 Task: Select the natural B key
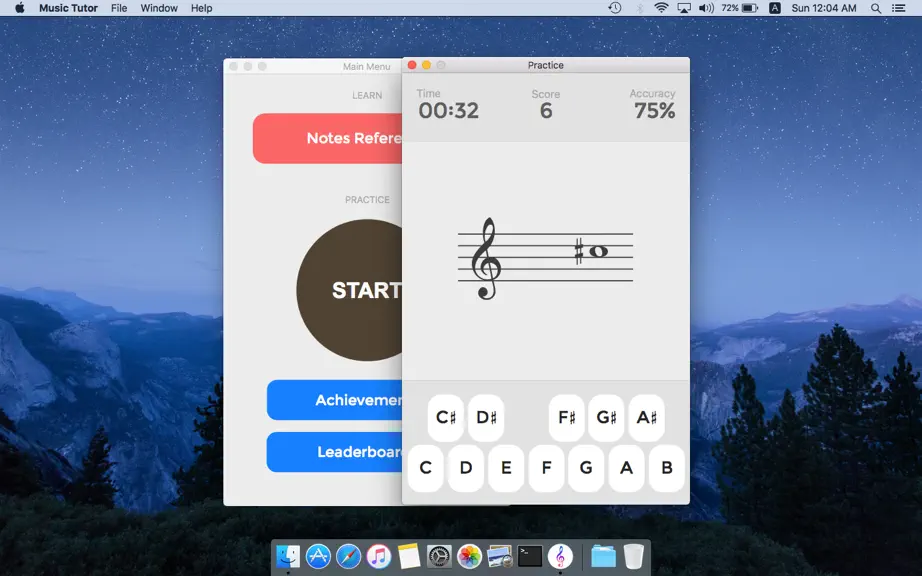pyautogui.click(x=667, y=468)
